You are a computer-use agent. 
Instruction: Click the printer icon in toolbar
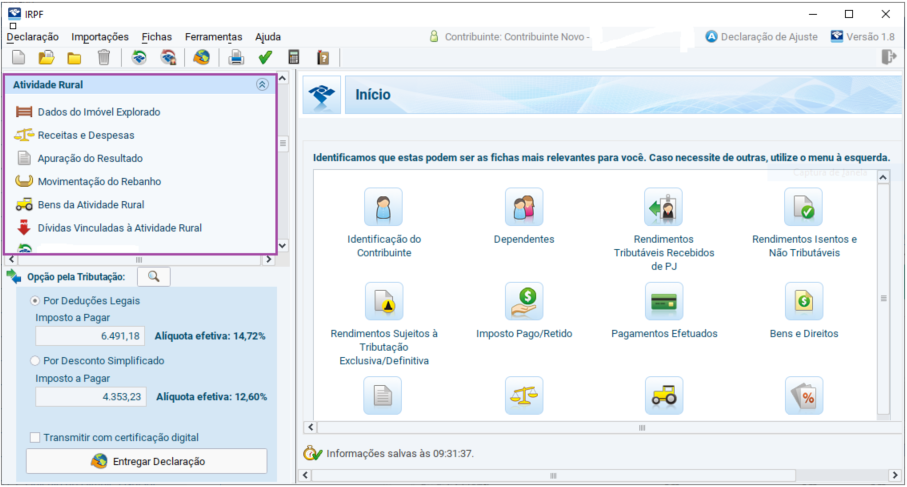(235, 57)
